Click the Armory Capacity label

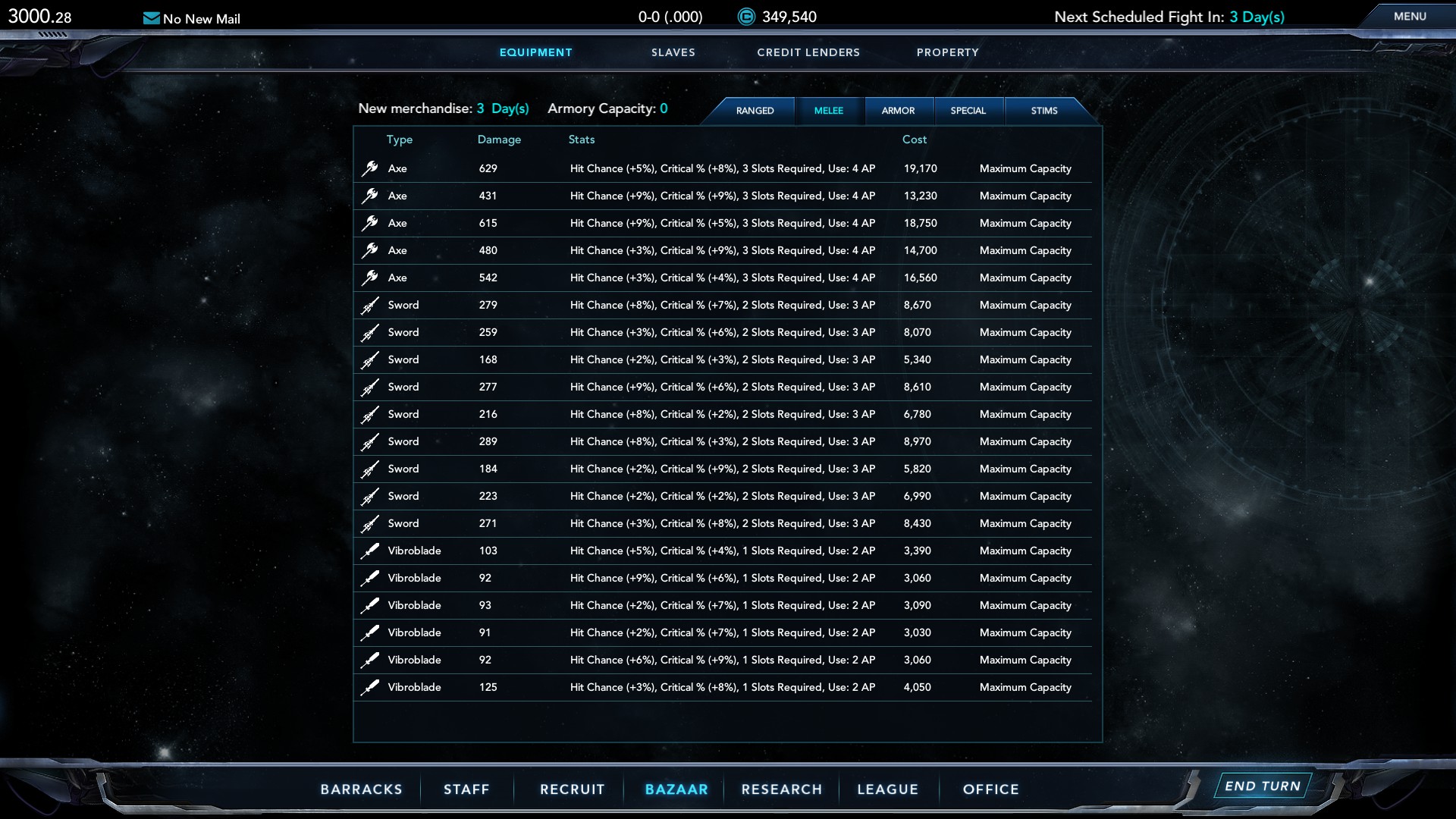click(x=601, y=108)
